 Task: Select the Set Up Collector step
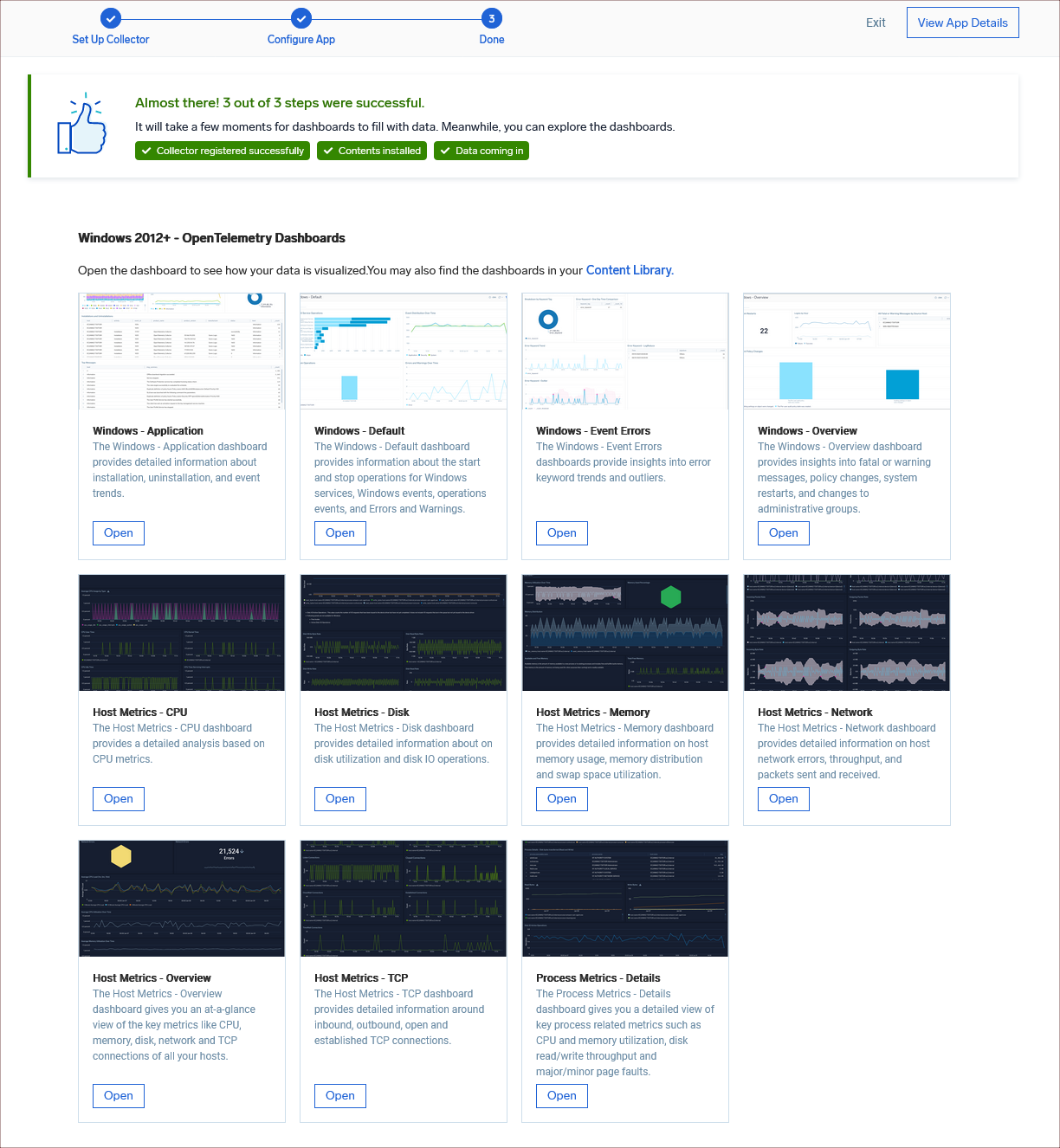tap(111, 39)
